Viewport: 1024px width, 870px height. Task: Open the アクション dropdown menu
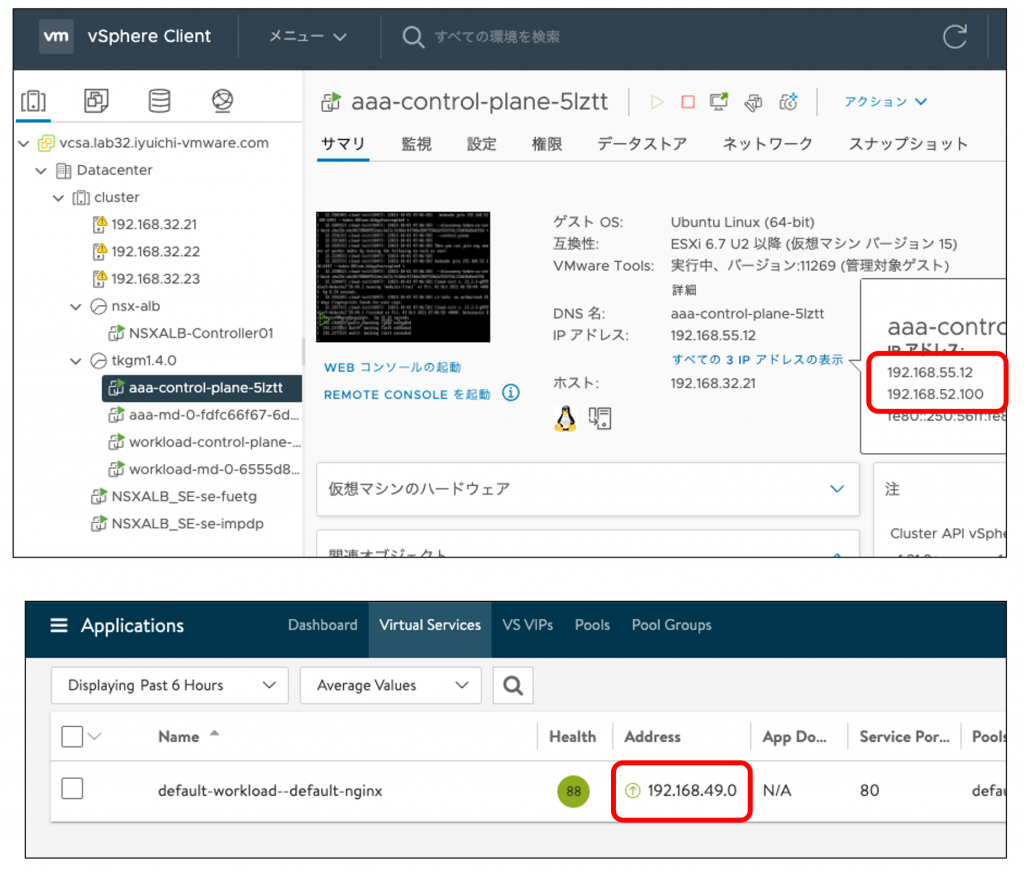[x=885, y=102]
